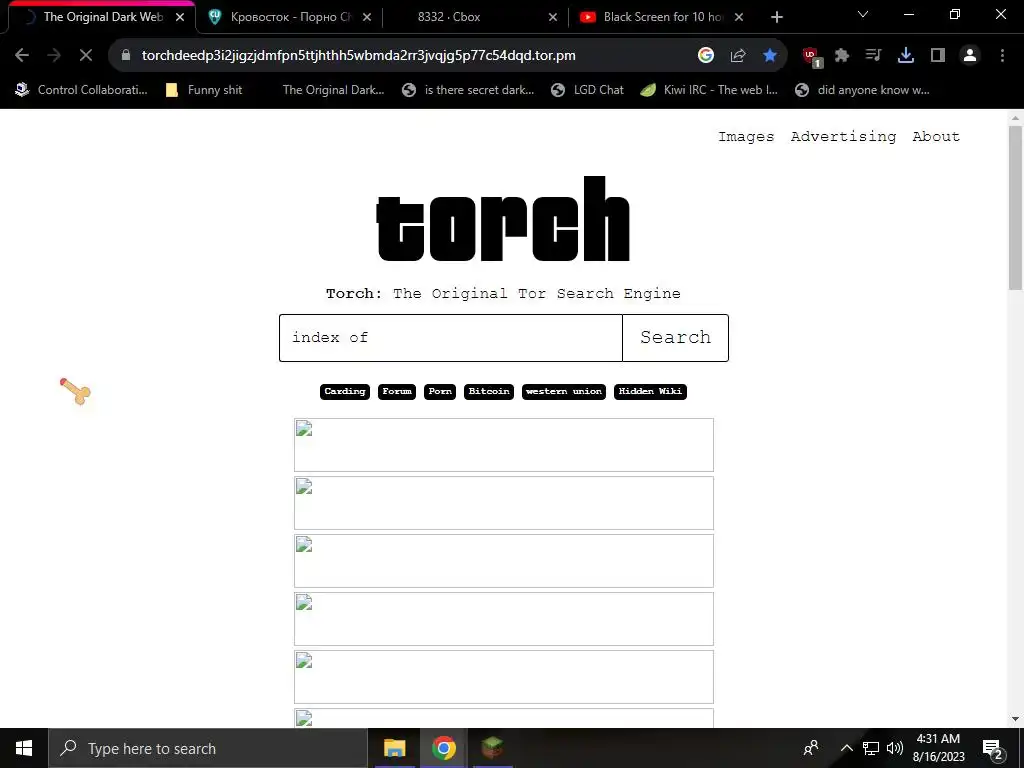Image resolution: width=1024 pixels, height=768 pixels.
Task: Open Minecraft icon in the taskbar
Action: point(492,748)
